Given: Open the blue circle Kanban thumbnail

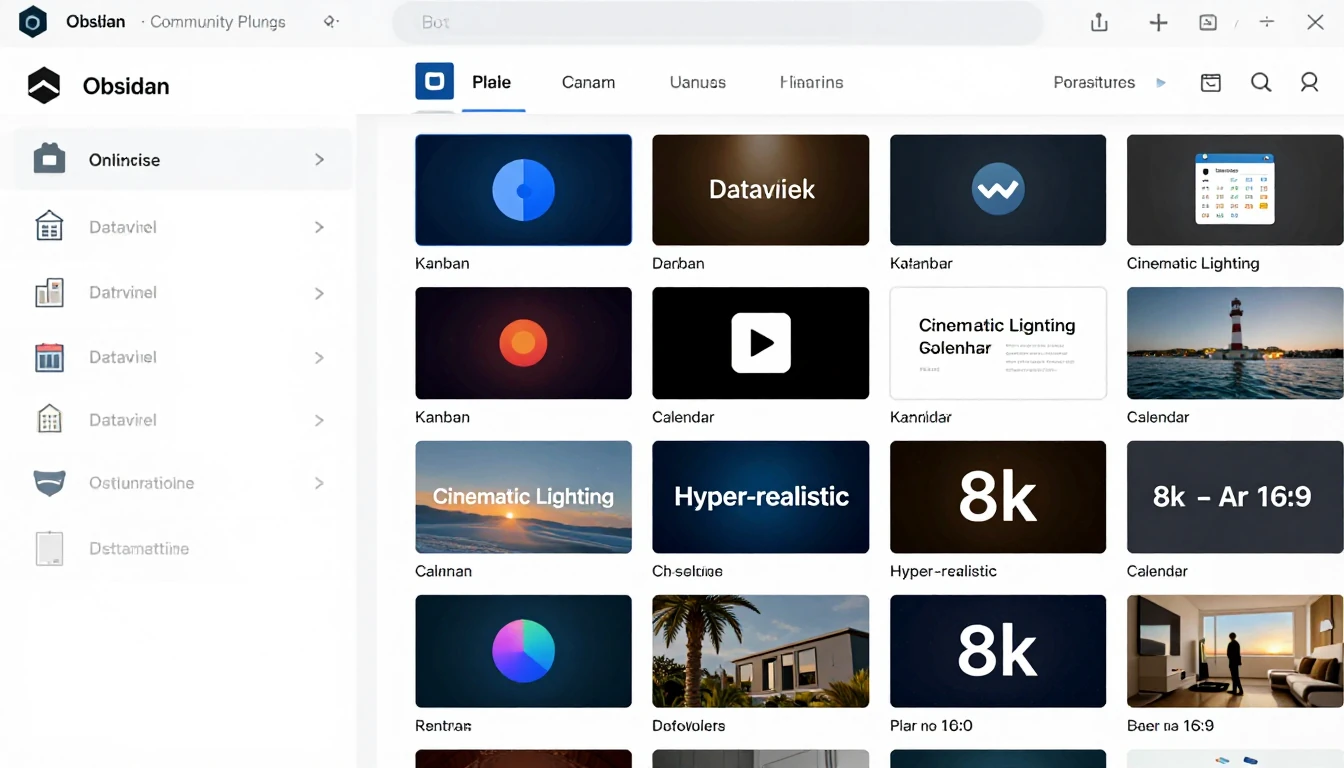Looking at the screenshot, I should [523, 190].
